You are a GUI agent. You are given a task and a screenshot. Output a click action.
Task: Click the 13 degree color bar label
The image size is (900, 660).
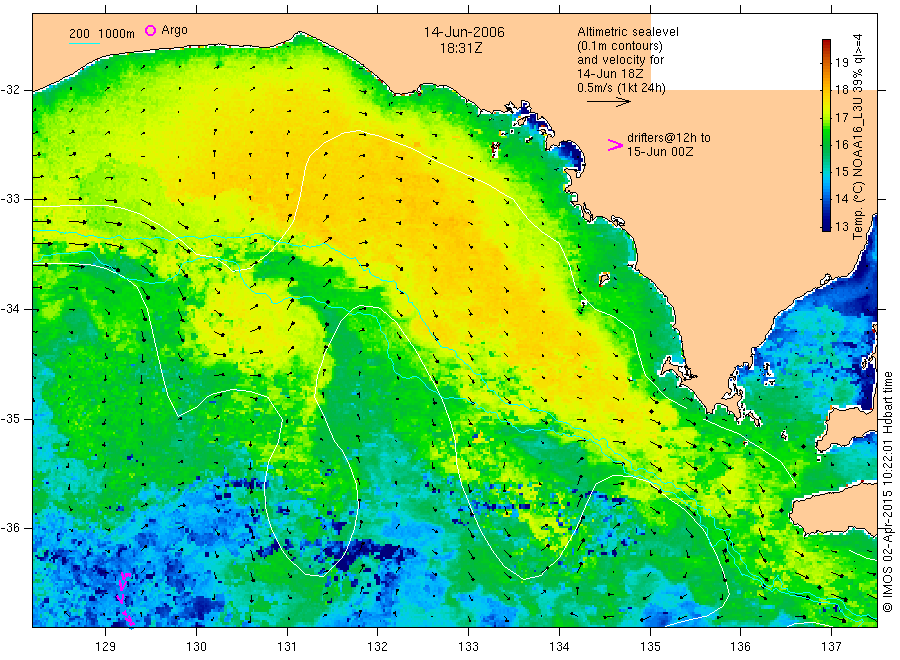click(x=841, y=227)
